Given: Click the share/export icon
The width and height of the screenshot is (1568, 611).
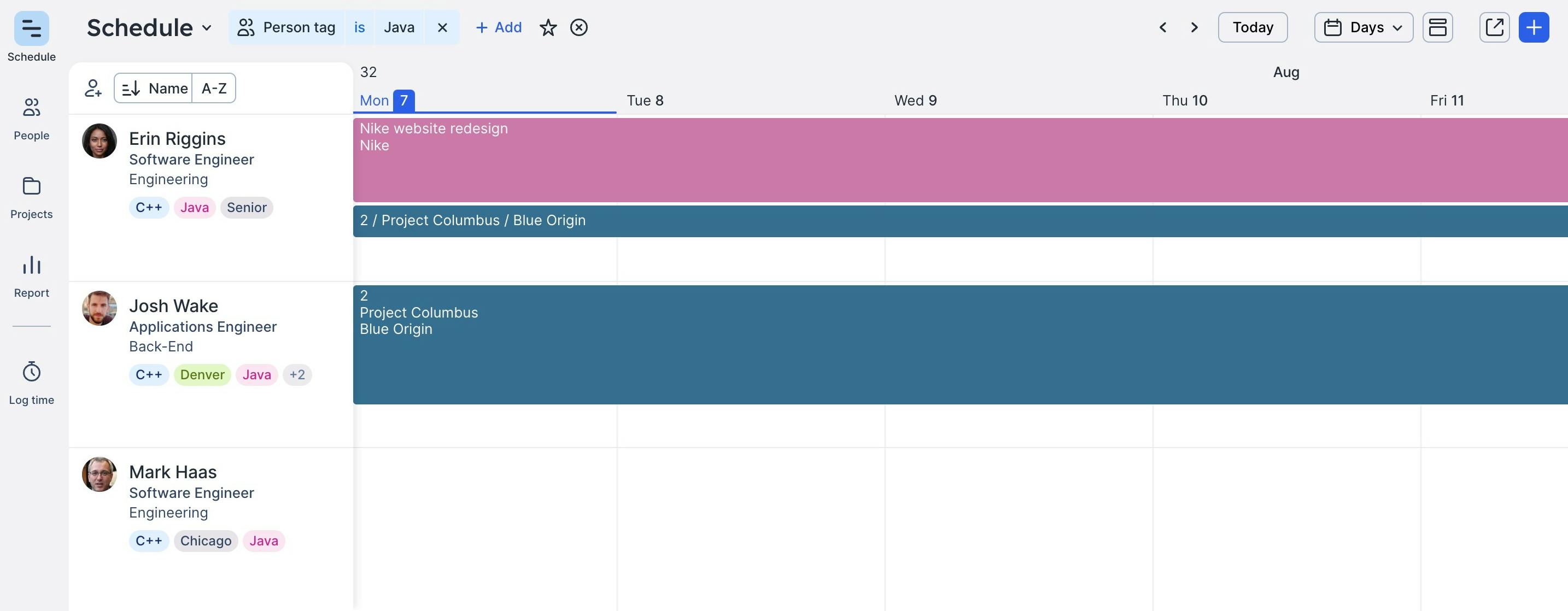Looking at the screenshot, I should coord(1494,27).
